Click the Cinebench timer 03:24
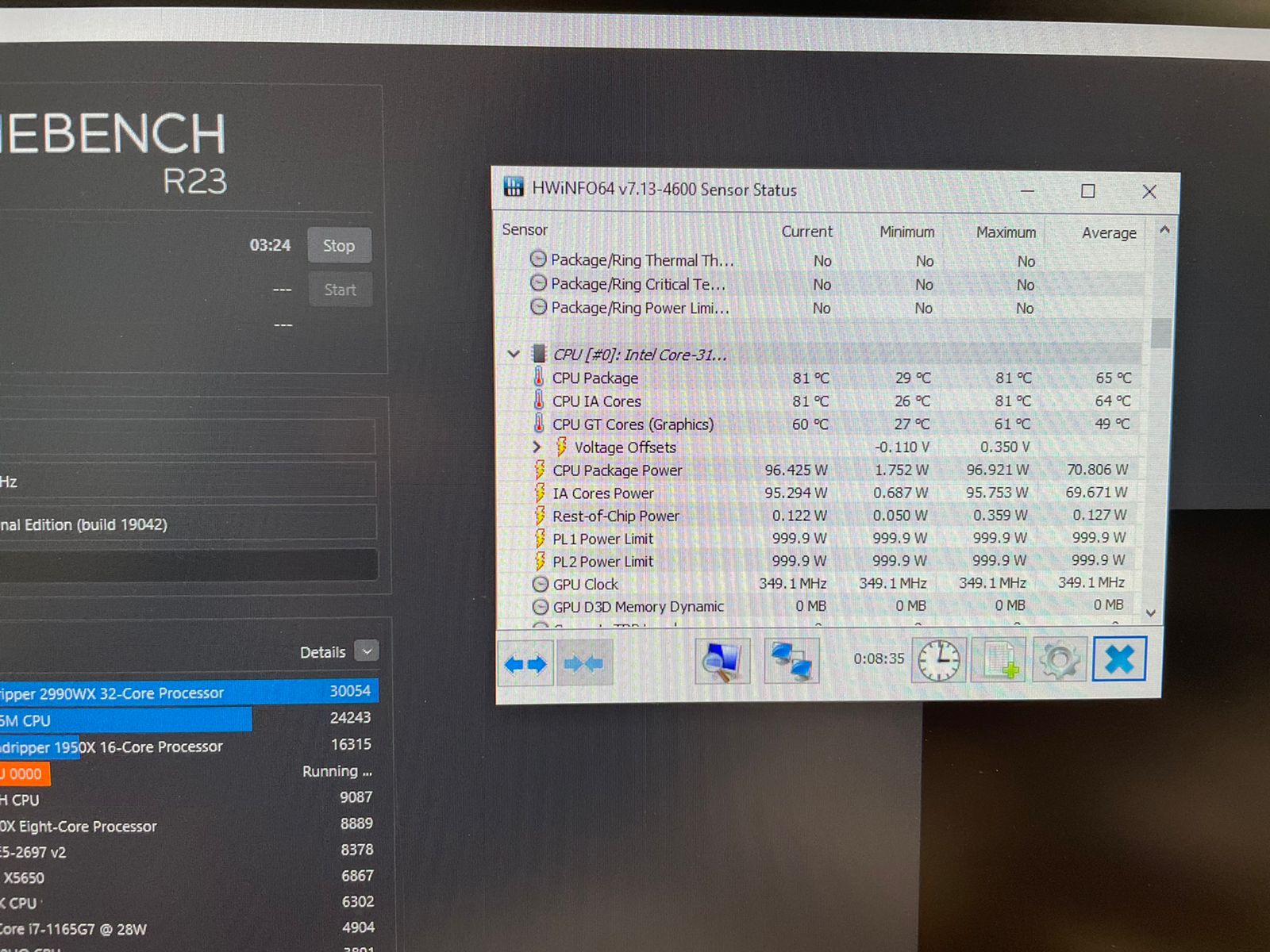1270x952 pixels. point(270,245)
